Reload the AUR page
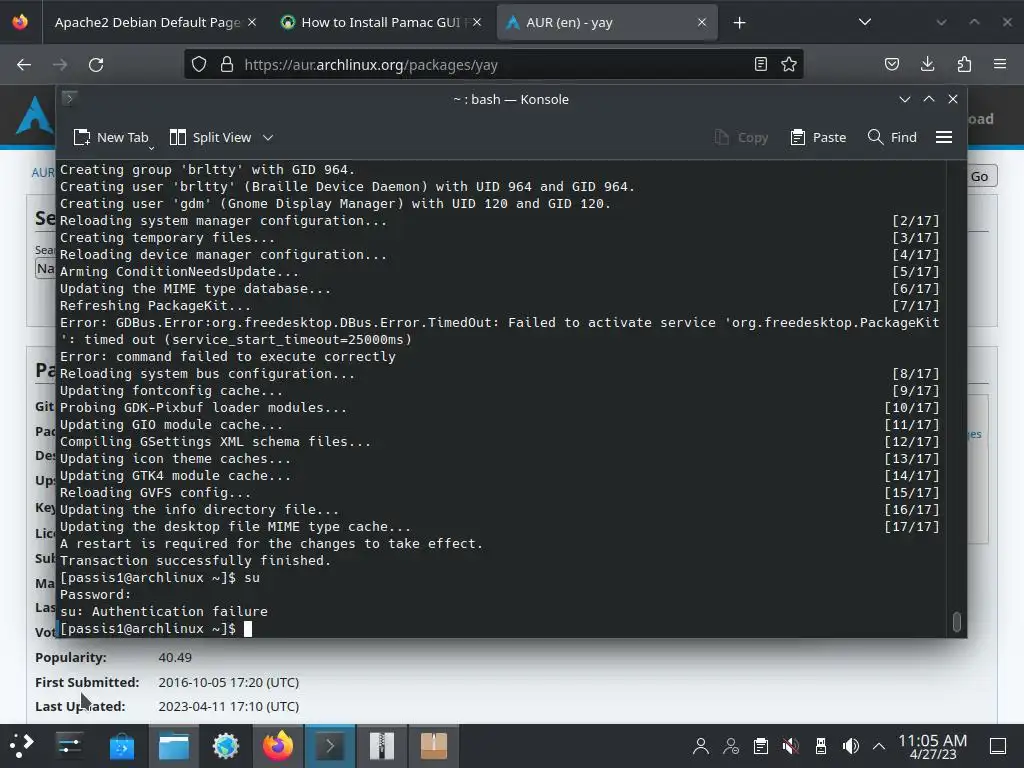The image size is (1024, 768). click(x=96, y=65)
